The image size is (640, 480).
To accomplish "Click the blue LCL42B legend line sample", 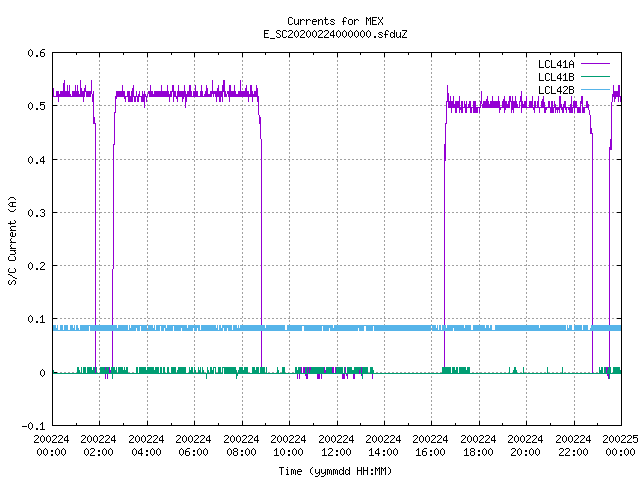I will pyautogui.click(x=595, y=90).
